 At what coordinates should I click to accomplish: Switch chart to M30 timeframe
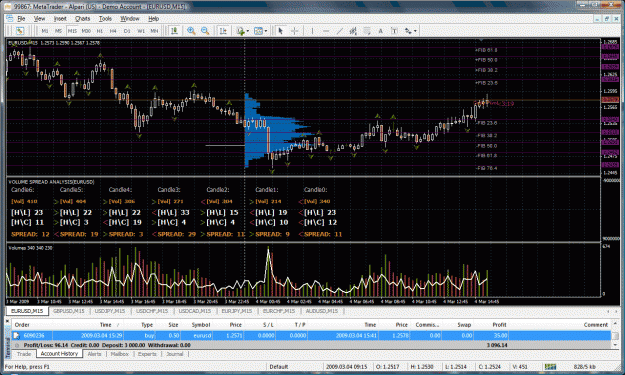pyautogui.click(x=86, y=31)
